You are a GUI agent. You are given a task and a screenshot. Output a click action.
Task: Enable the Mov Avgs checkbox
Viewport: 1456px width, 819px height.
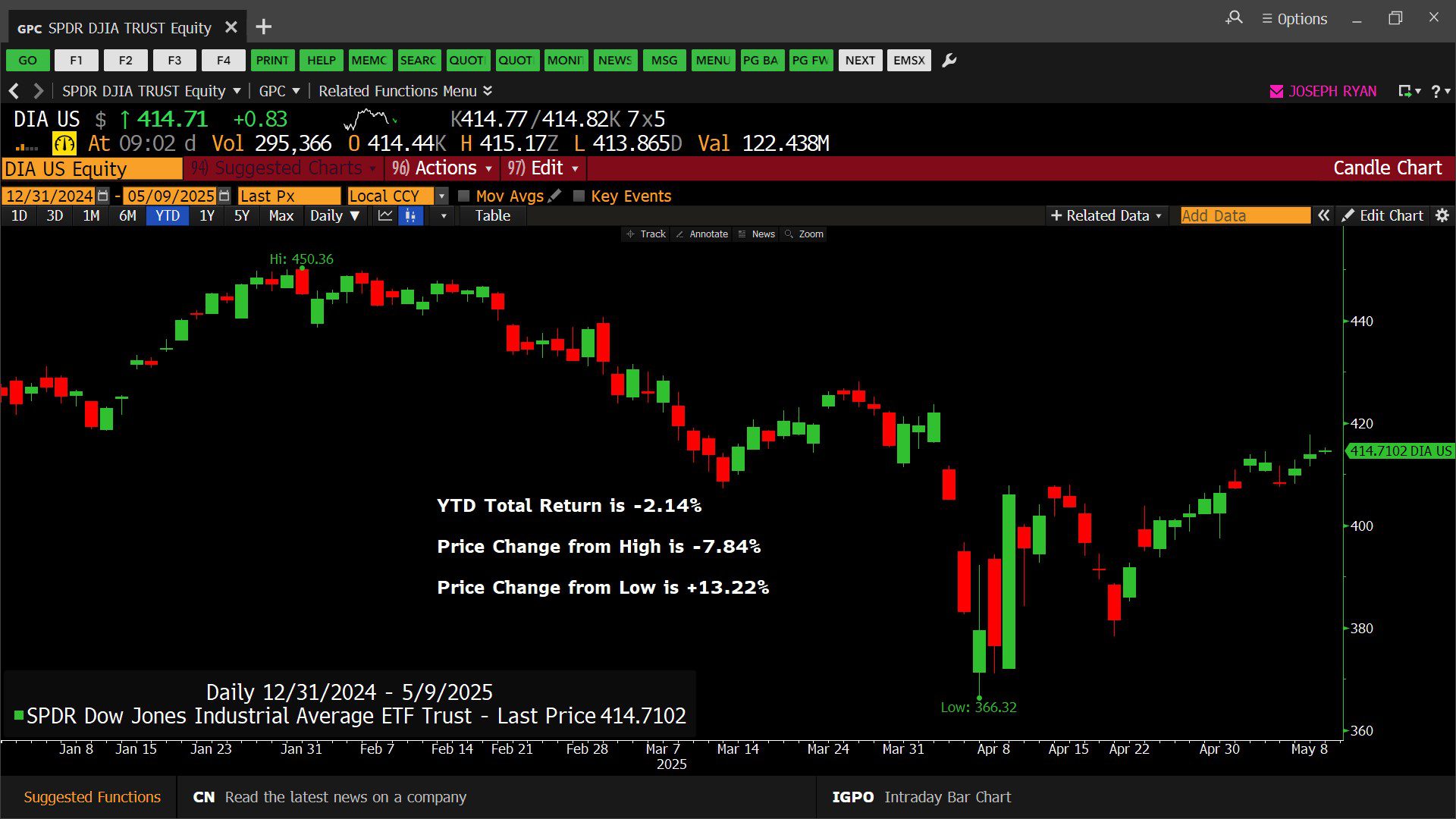pos(464,196)
